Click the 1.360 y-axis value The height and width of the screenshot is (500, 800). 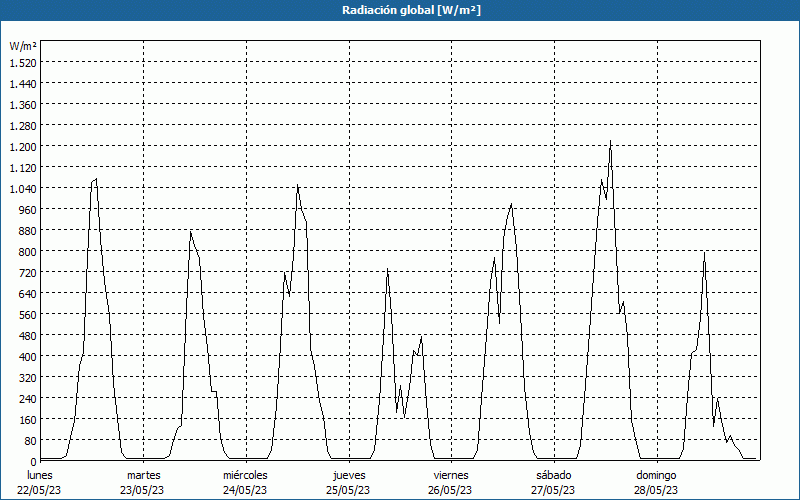click(x=23, y=104)
